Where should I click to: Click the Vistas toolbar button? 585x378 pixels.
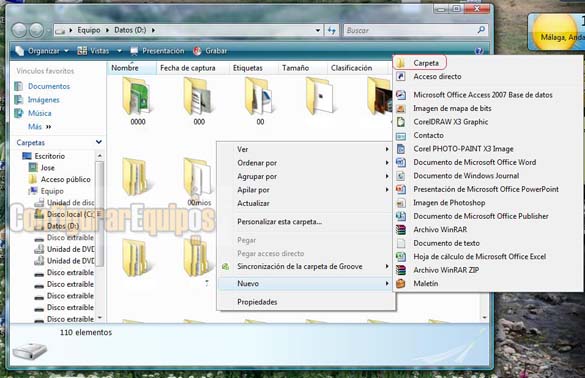pyautogui.click(x=93, y=51)
